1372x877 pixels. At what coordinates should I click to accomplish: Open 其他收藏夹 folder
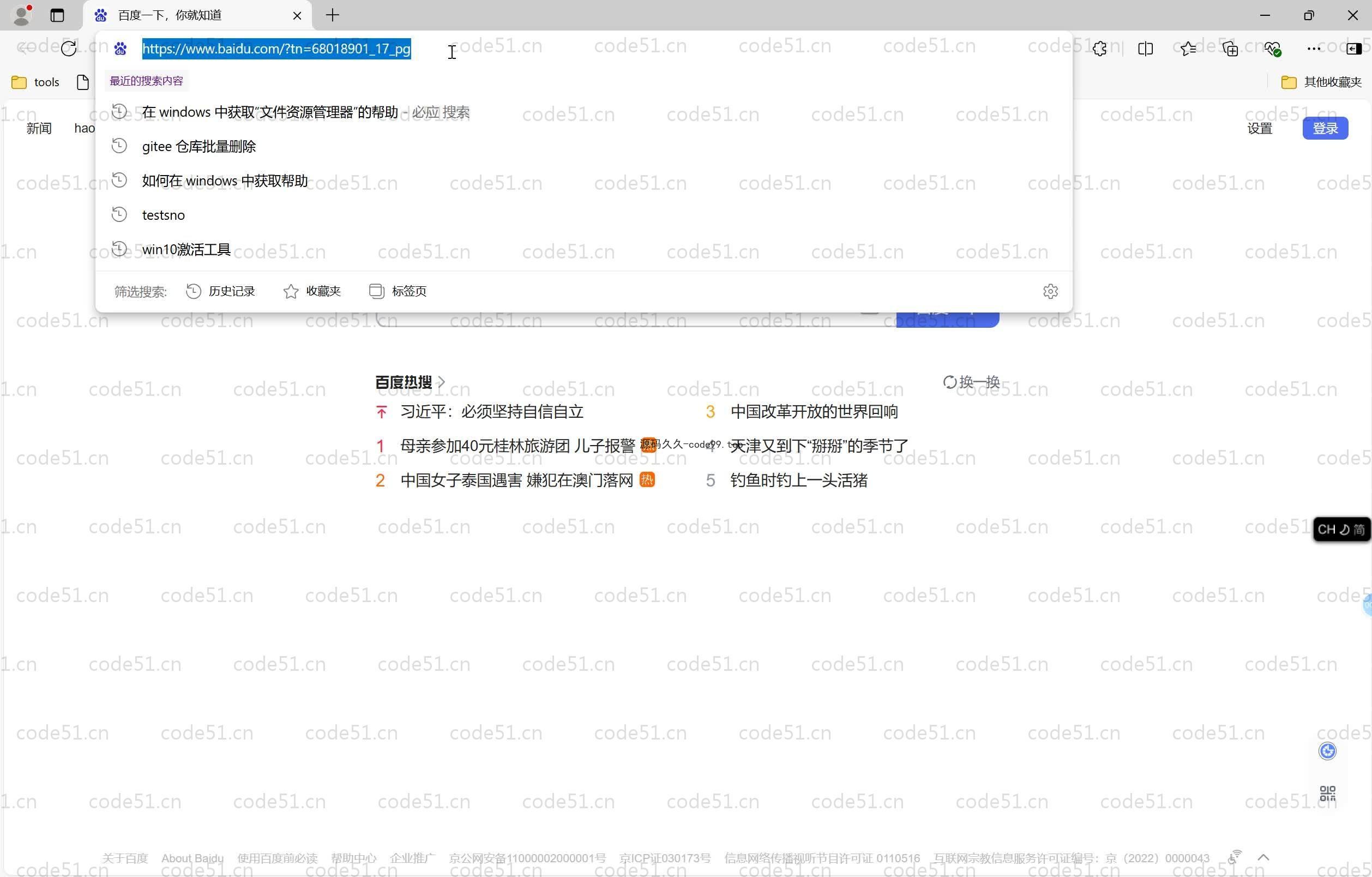(1321, 82)
